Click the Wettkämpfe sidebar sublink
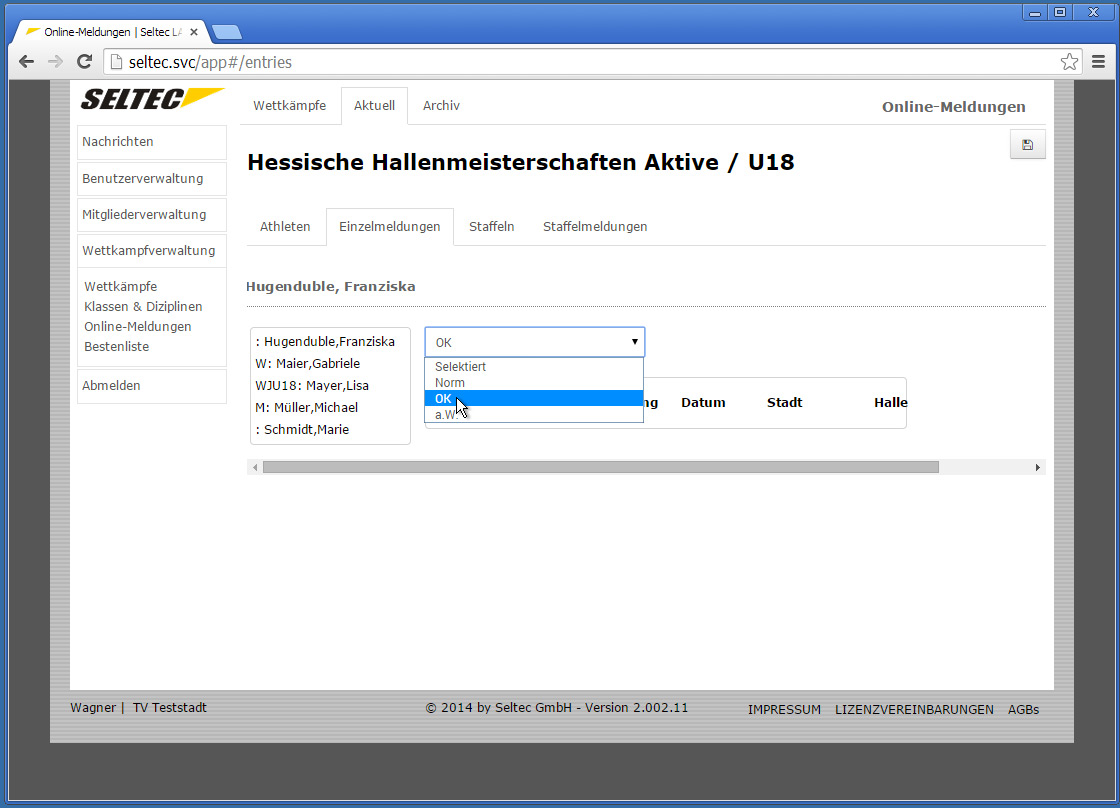1120x808 pixels. [121, 286]
